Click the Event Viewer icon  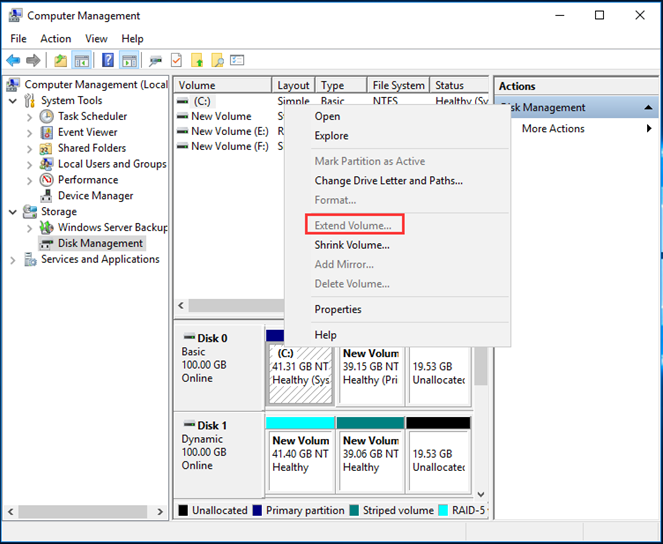click(x=47, y=132)
